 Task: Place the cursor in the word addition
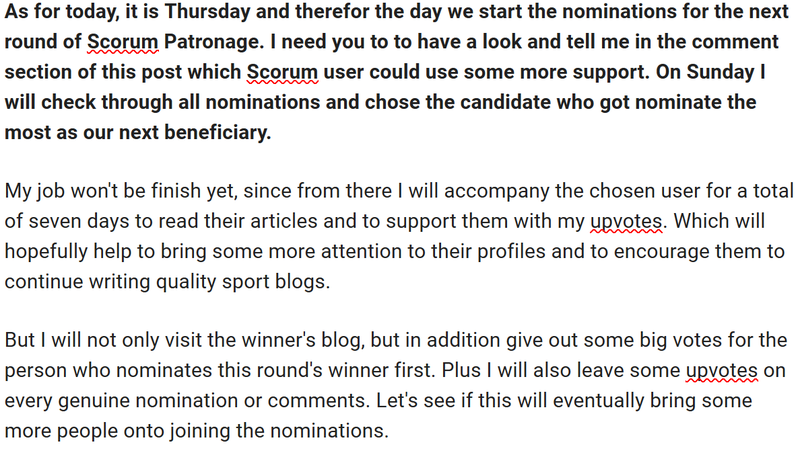point(463,341)
